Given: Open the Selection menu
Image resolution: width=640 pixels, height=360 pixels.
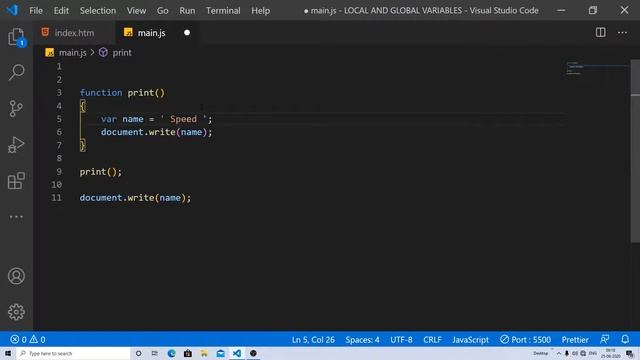Looking at the screenshot, I should click(98, 11).
